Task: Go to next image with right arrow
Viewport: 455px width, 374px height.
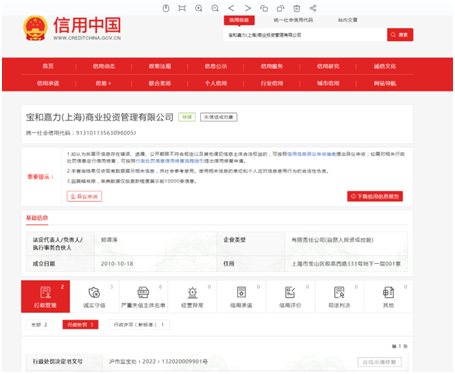Action: 248,8
